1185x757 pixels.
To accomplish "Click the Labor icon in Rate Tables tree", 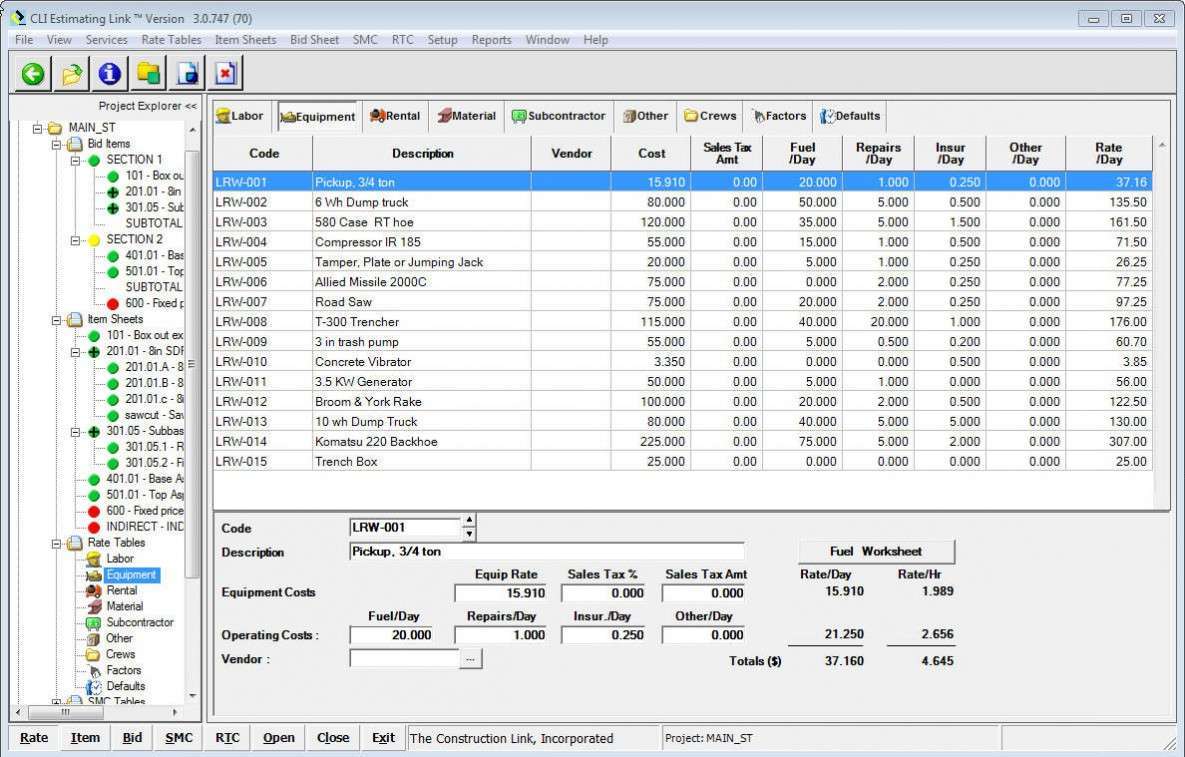I will tap(94, 559).
